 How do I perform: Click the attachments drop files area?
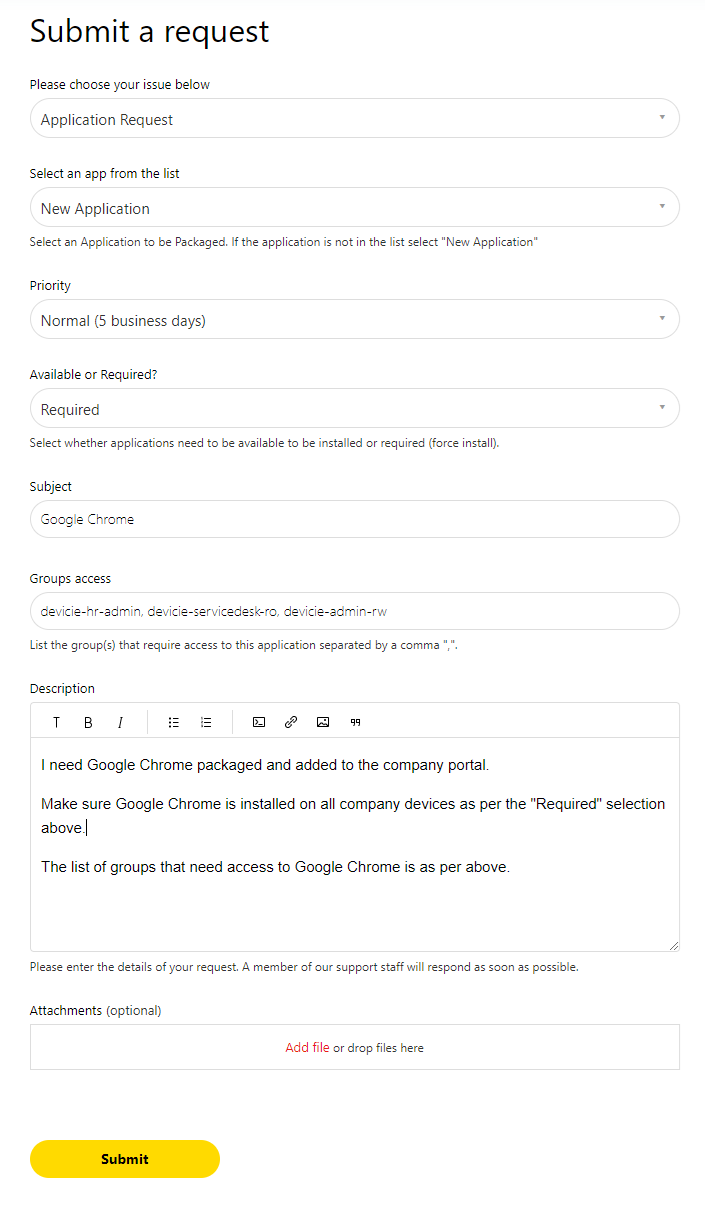355,1047
